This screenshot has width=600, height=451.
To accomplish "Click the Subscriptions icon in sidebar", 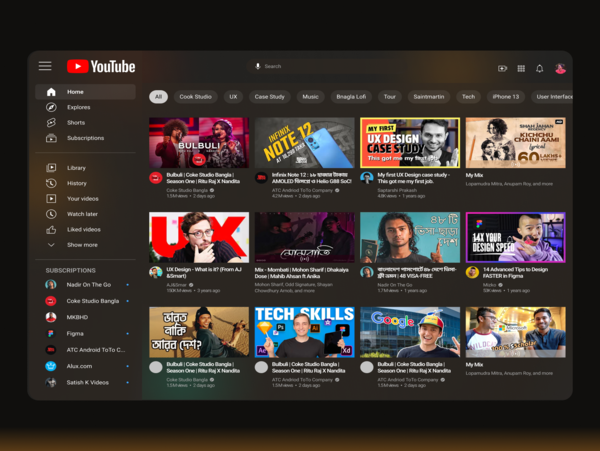I will click(51, 138).
